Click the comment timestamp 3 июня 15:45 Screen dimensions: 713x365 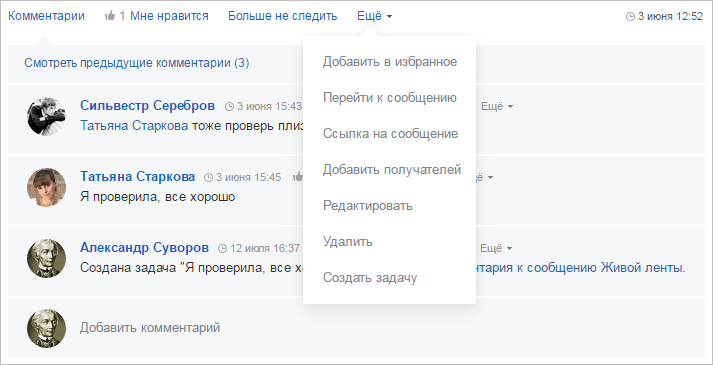click(248, 177)
